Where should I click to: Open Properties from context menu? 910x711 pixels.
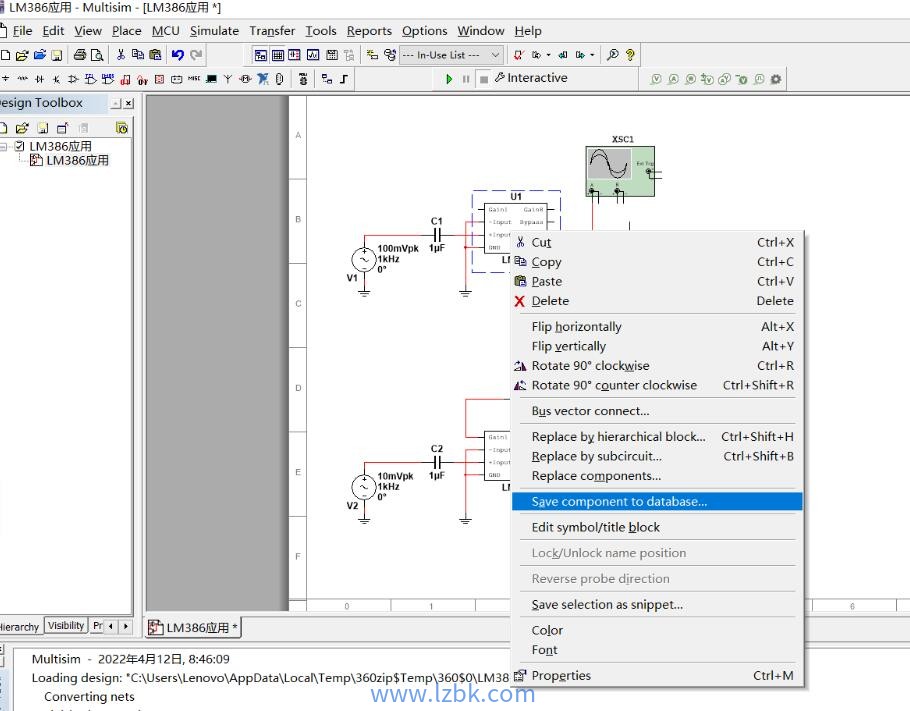tap(657, 676)
